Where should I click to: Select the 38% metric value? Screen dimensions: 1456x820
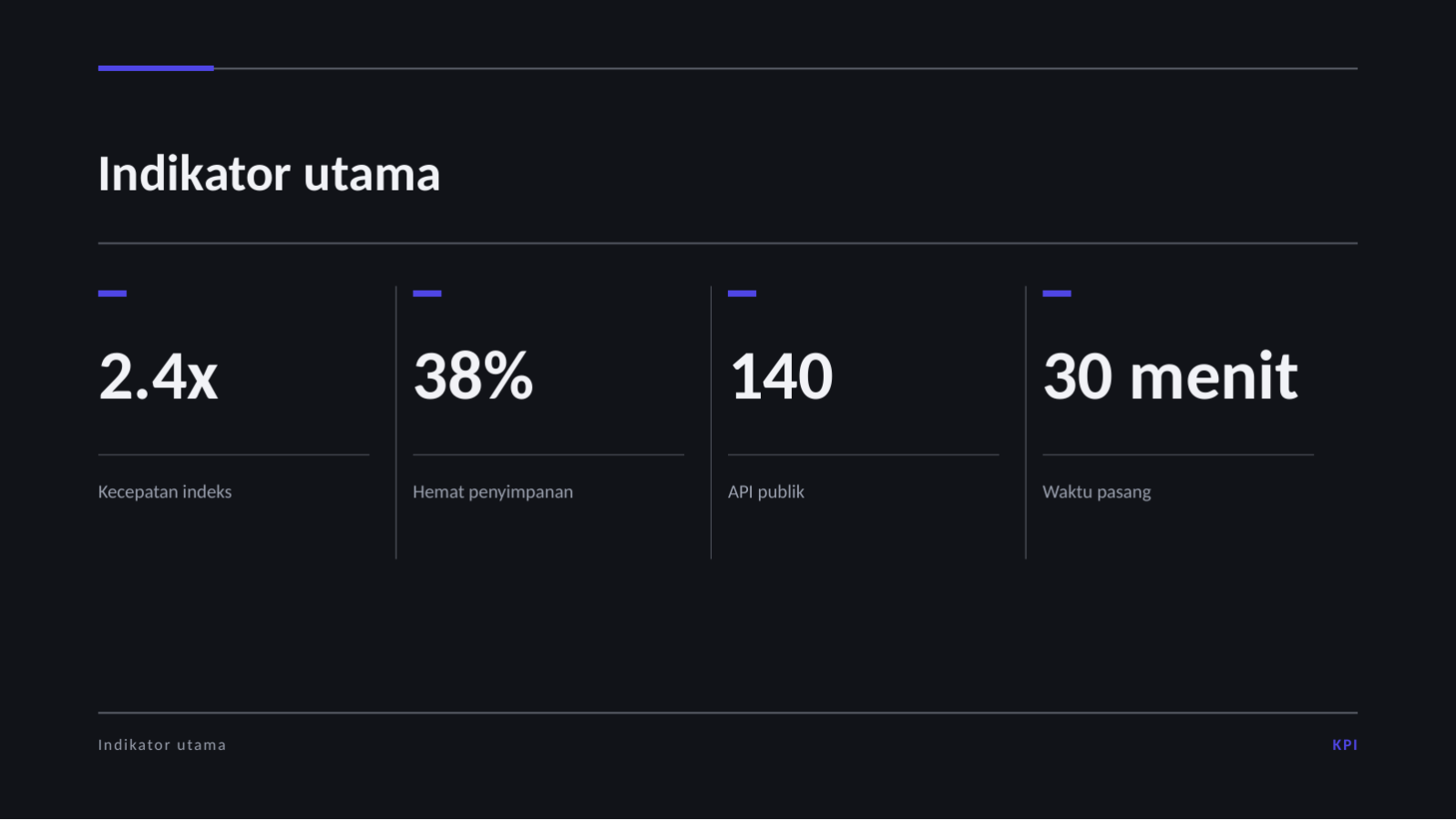click(x=472, y=375)
